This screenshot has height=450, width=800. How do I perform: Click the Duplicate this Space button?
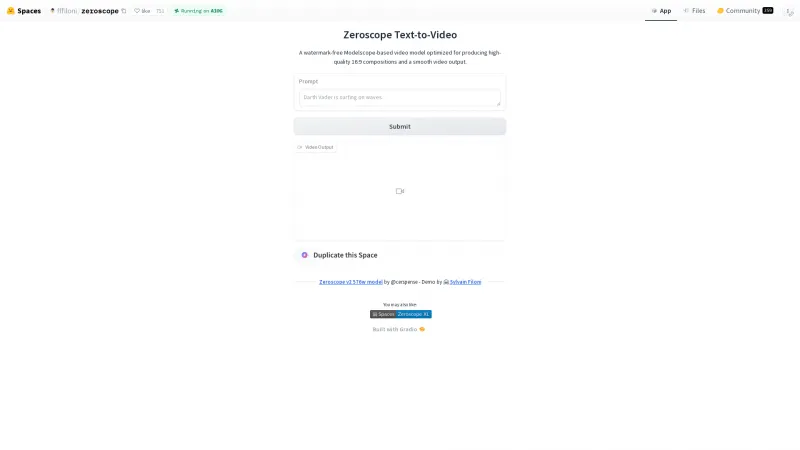point(338,255)
